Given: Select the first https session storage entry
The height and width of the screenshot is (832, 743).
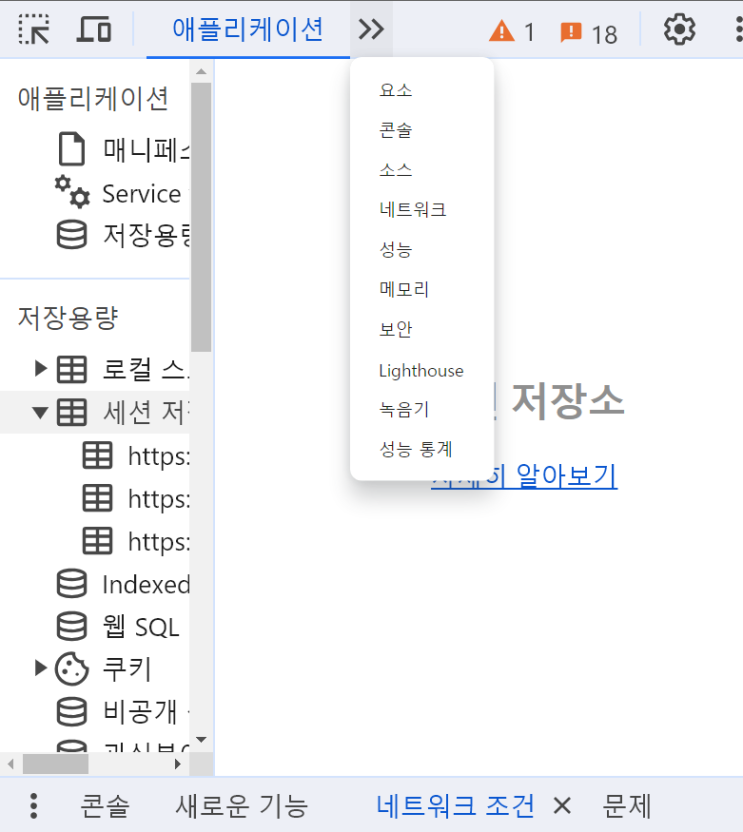Looking at the screenshot, I should [x=136, y=455].
